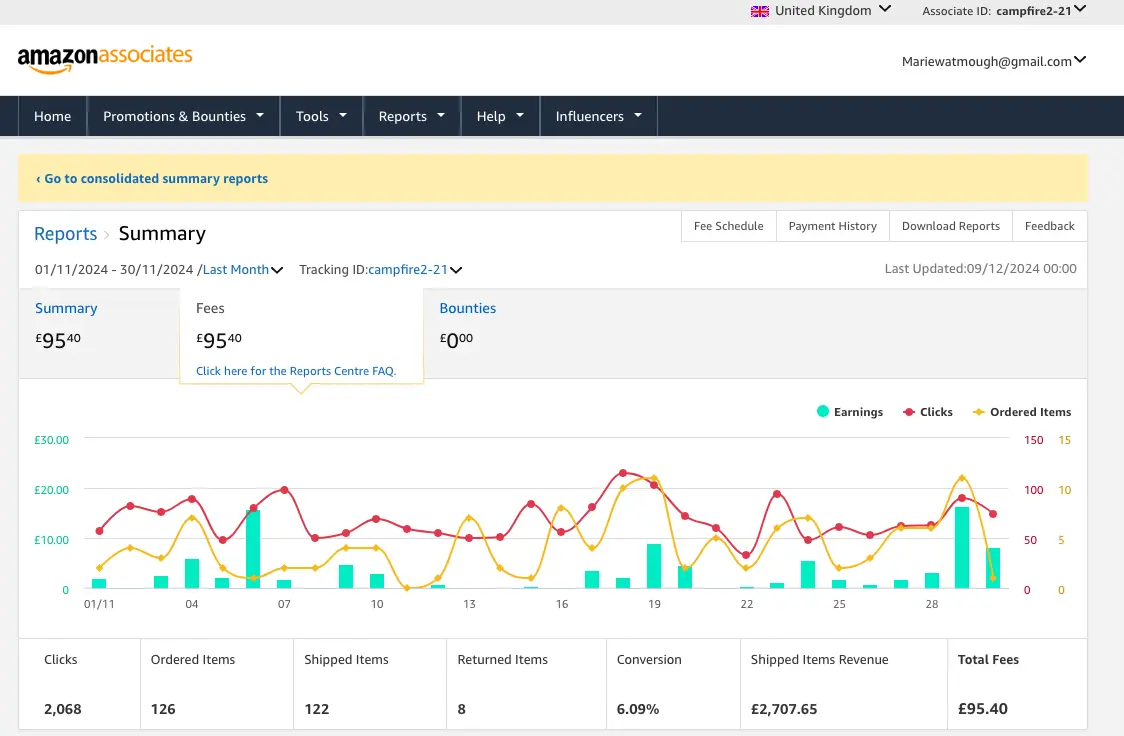The width and height of the screenshot is (1124, 736).
Task: Click the Earnings teal legend dot
Action: 823,411
